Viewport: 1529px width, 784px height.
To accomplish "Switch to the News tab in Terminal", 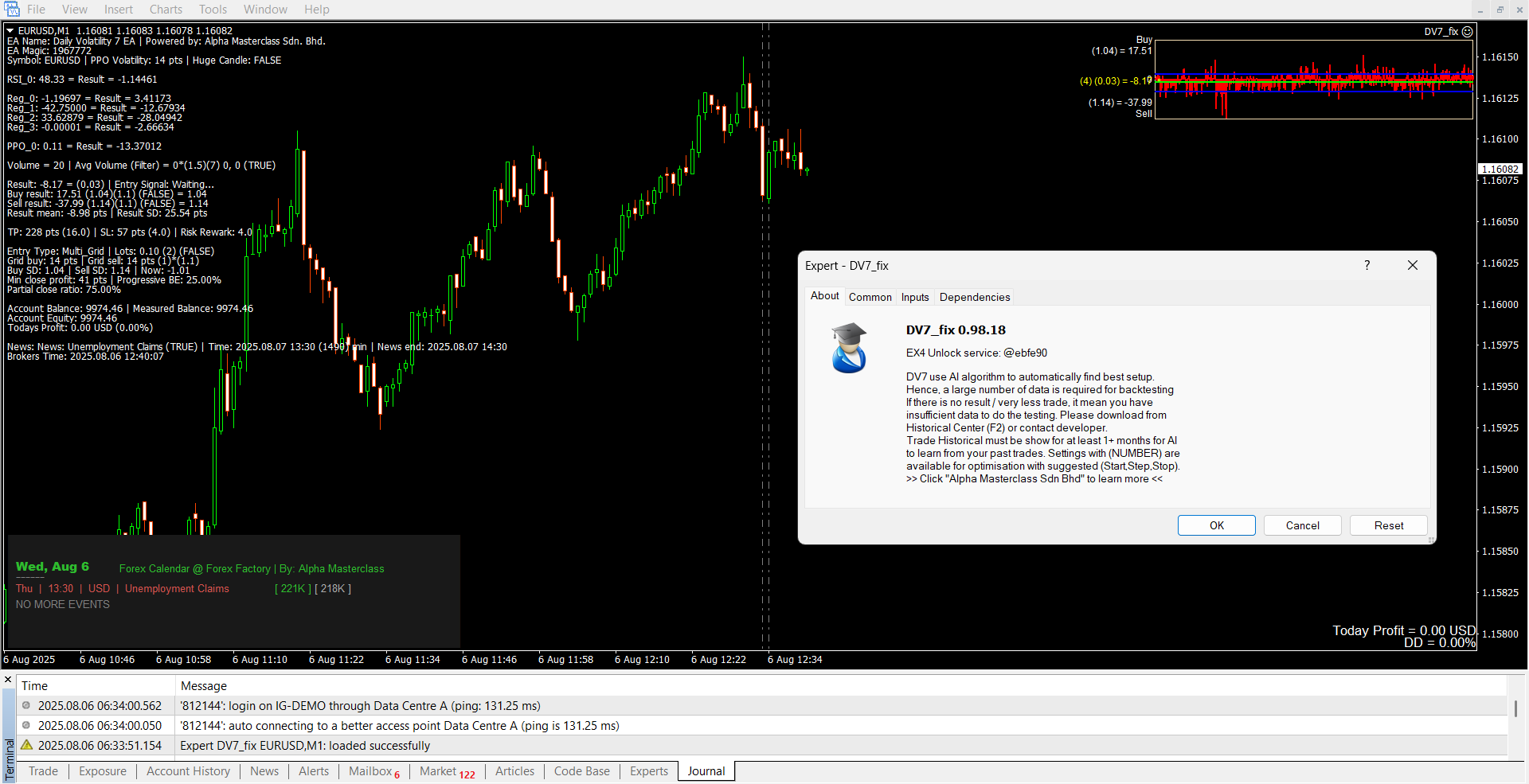I will point(264,771).
